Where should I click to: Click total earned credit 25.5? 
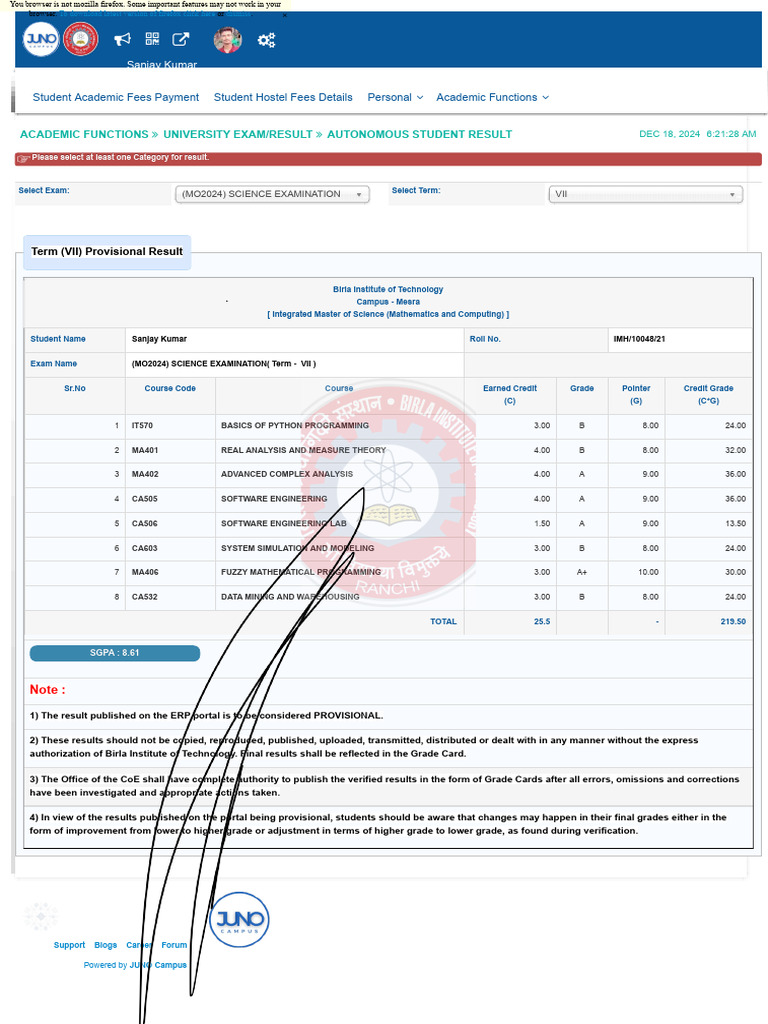[541, 622]
